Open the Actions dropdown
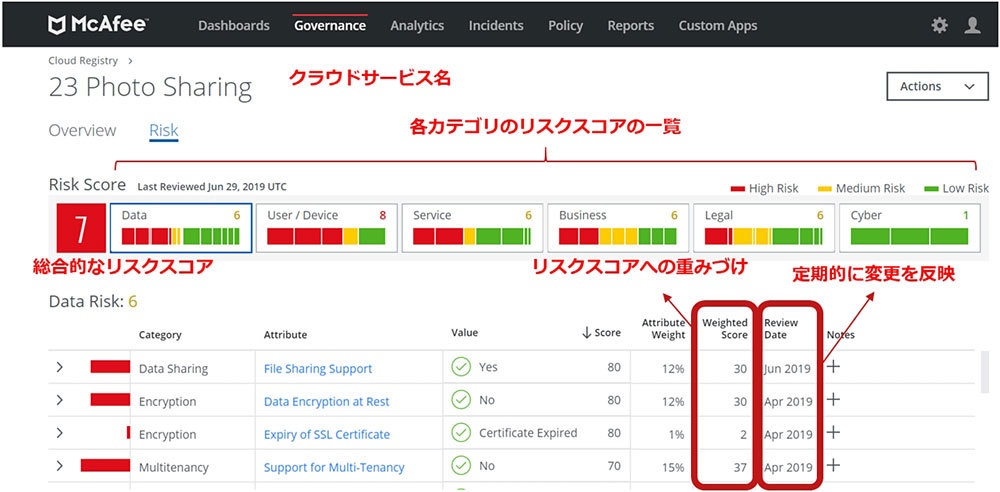 (x=937, y=87)
